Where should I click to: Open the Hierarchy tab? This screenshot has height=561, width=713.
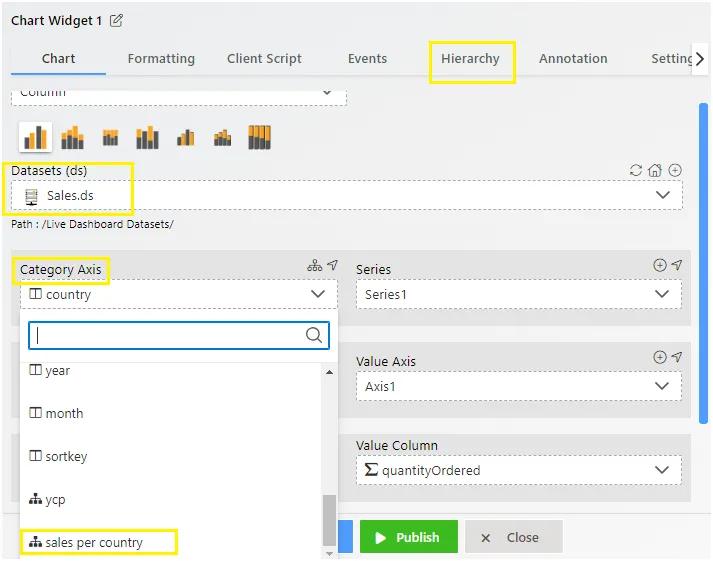[x=470, y=59]
